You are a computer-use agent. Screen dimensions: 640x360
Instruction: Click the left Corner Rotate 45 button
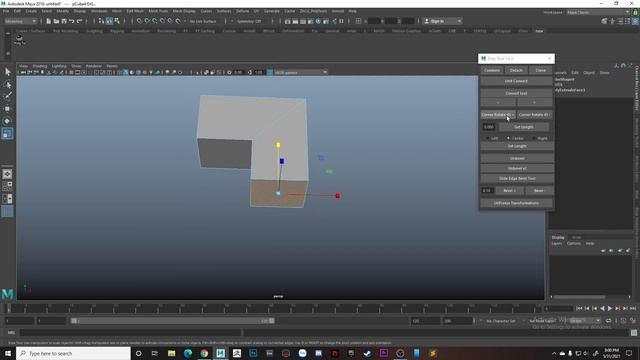pos(498,115)
